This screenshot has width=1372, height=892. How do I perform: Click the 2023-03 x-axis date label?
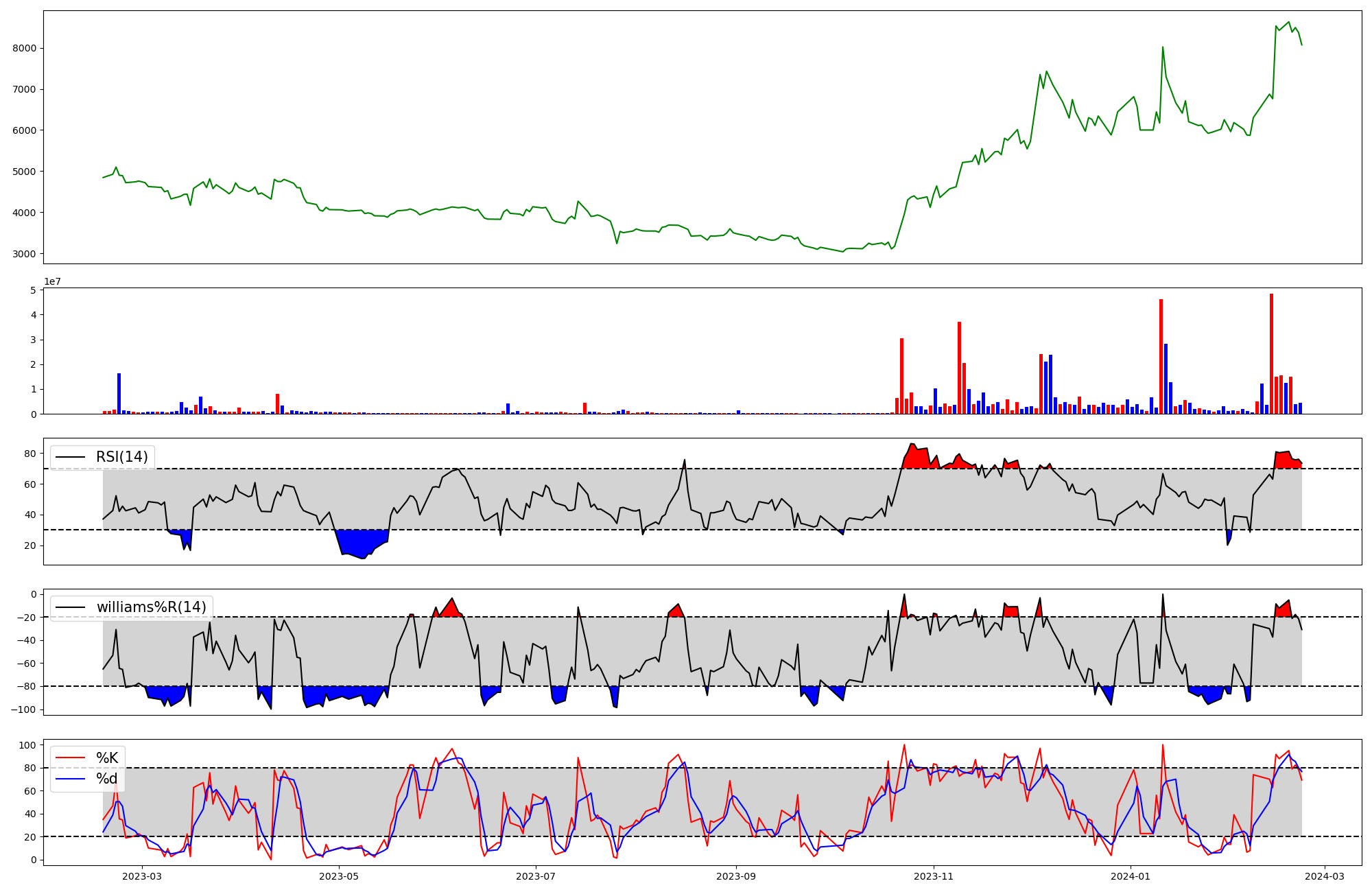tap(142, 876)
